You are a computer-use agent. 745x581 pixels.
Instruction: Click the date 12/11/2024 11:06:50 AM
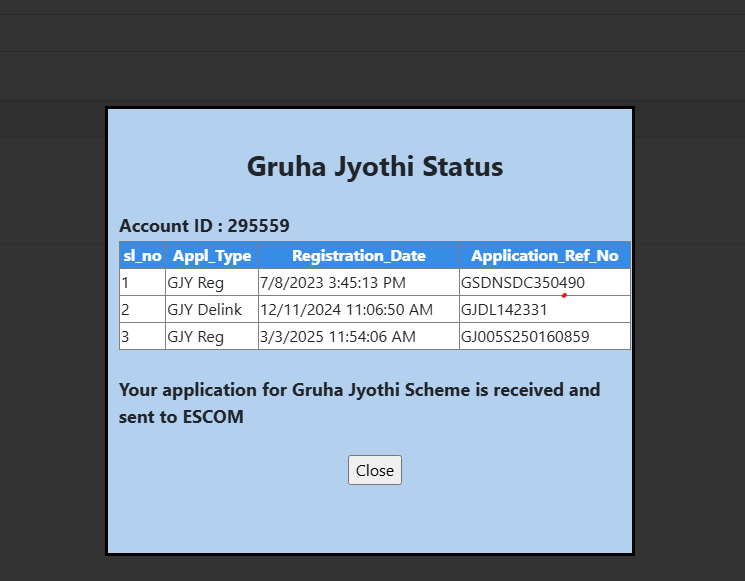coord(346,310)
